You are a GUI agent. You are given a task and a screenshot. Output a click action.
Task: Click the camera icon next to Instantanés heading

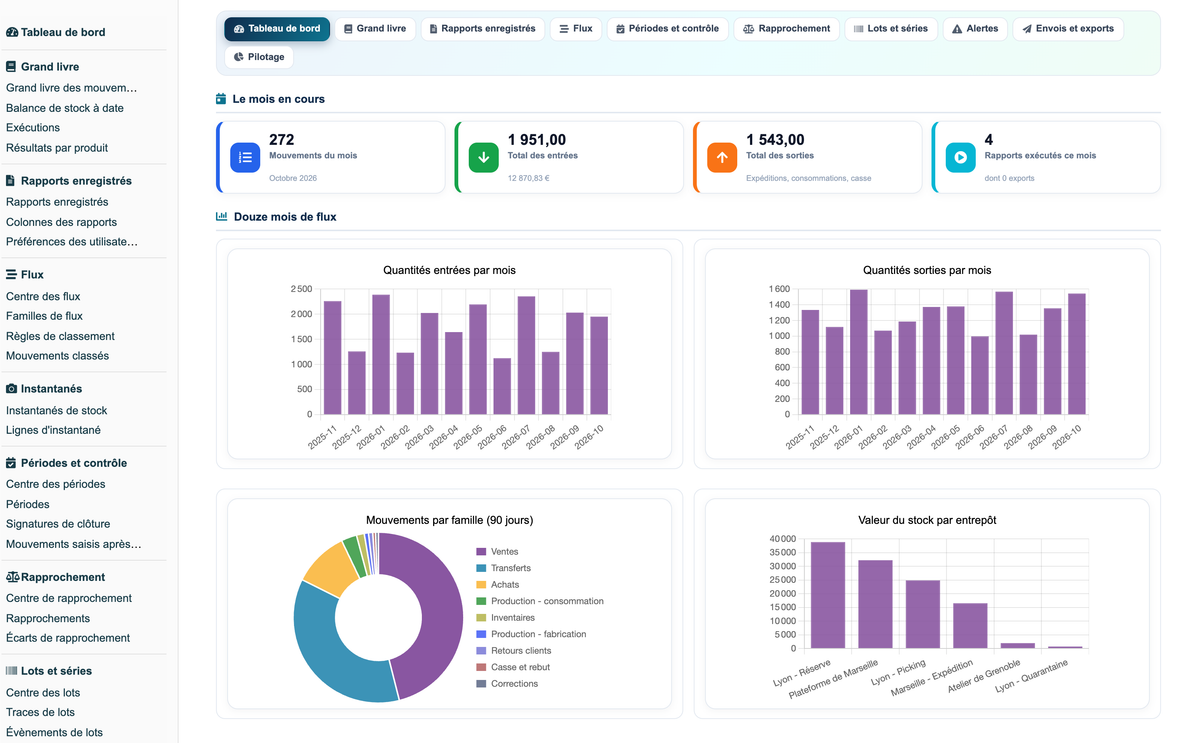coord(11,388)
